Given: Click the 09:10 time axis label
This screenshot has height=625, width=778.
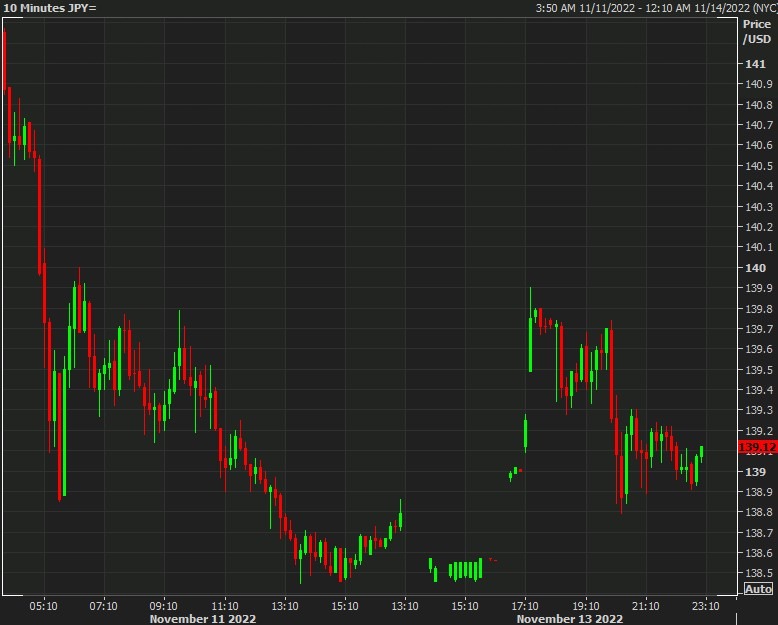Looking at the screenshot, I should pos(164,606).
